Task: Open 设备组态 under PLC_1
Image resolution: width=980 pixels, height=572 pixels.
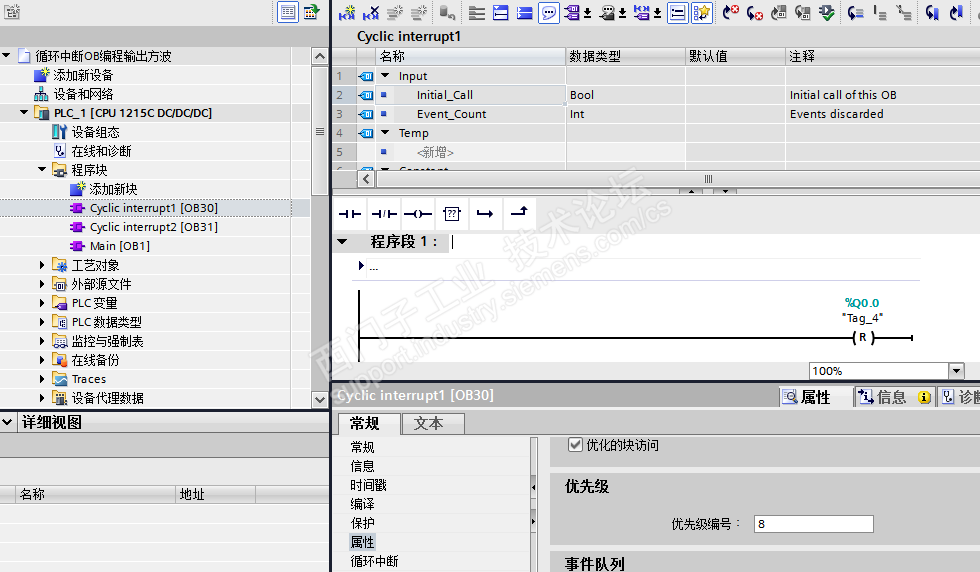Action: pyautogui.click(x=95, y=132)
